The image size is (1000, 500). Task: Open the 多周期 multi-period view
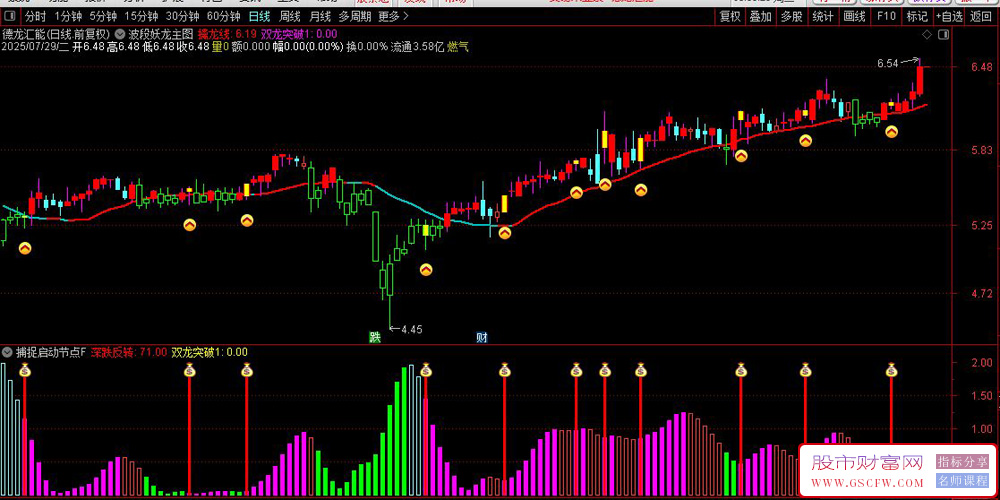355,17
